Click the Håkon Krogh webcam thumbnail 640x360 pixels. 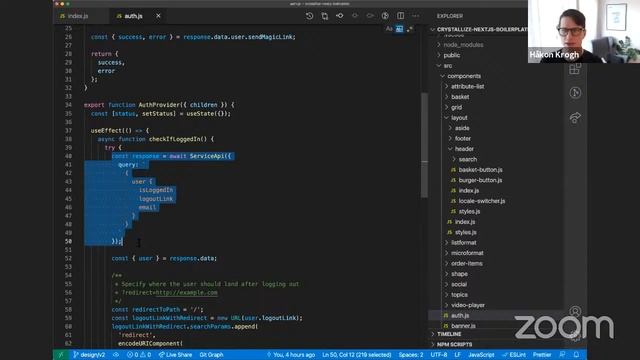click(x=584, y=31)
